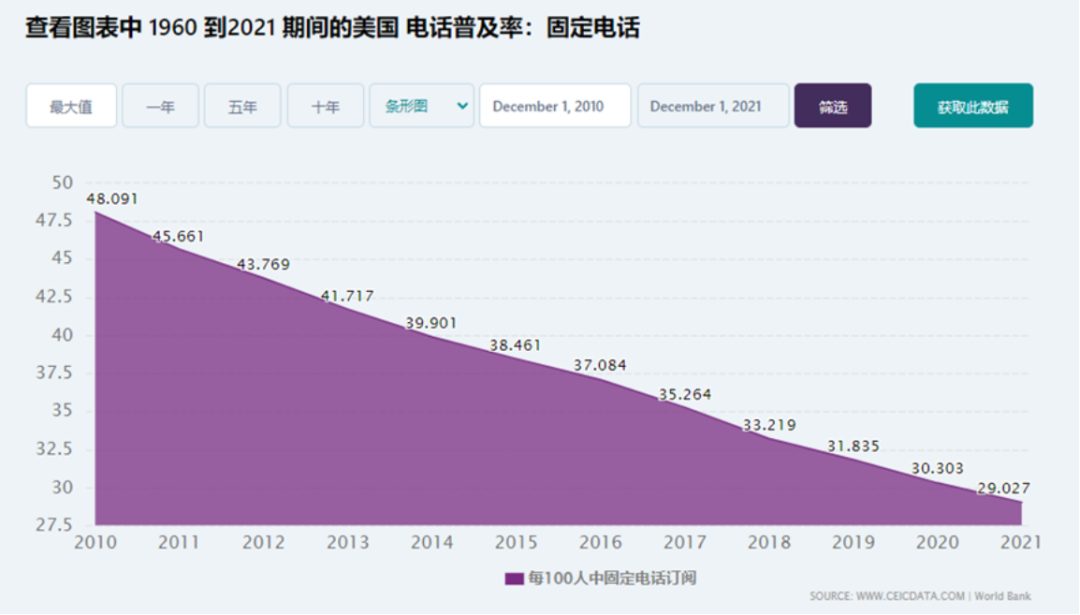The width and height of the screenshot is (1080, 615).
Task: Click the 31.835 data label
Action: click(853, 446)
